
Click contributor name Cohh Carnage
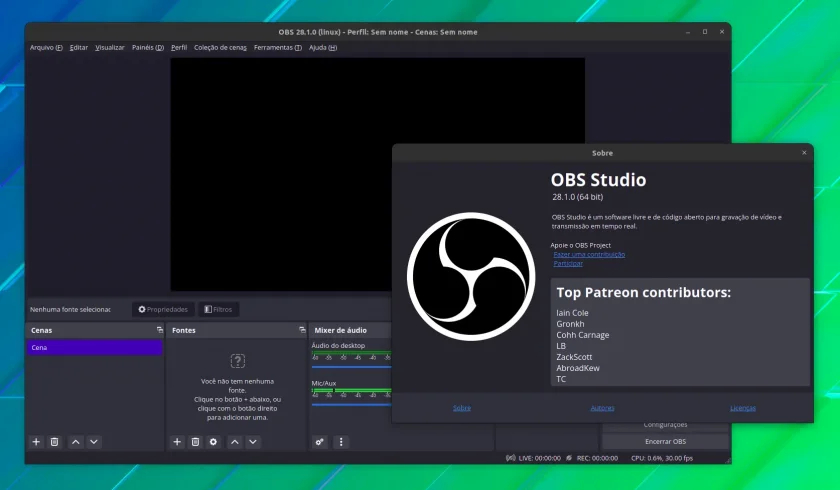pyautogui.click(x=582, y=335)
